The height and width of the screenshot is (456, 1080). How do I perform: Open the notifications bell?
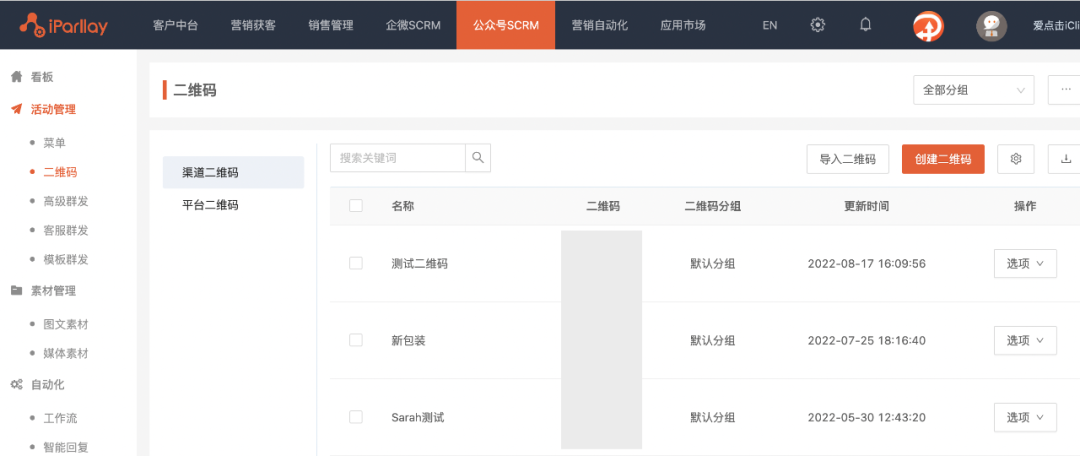(x=866, y=25)
